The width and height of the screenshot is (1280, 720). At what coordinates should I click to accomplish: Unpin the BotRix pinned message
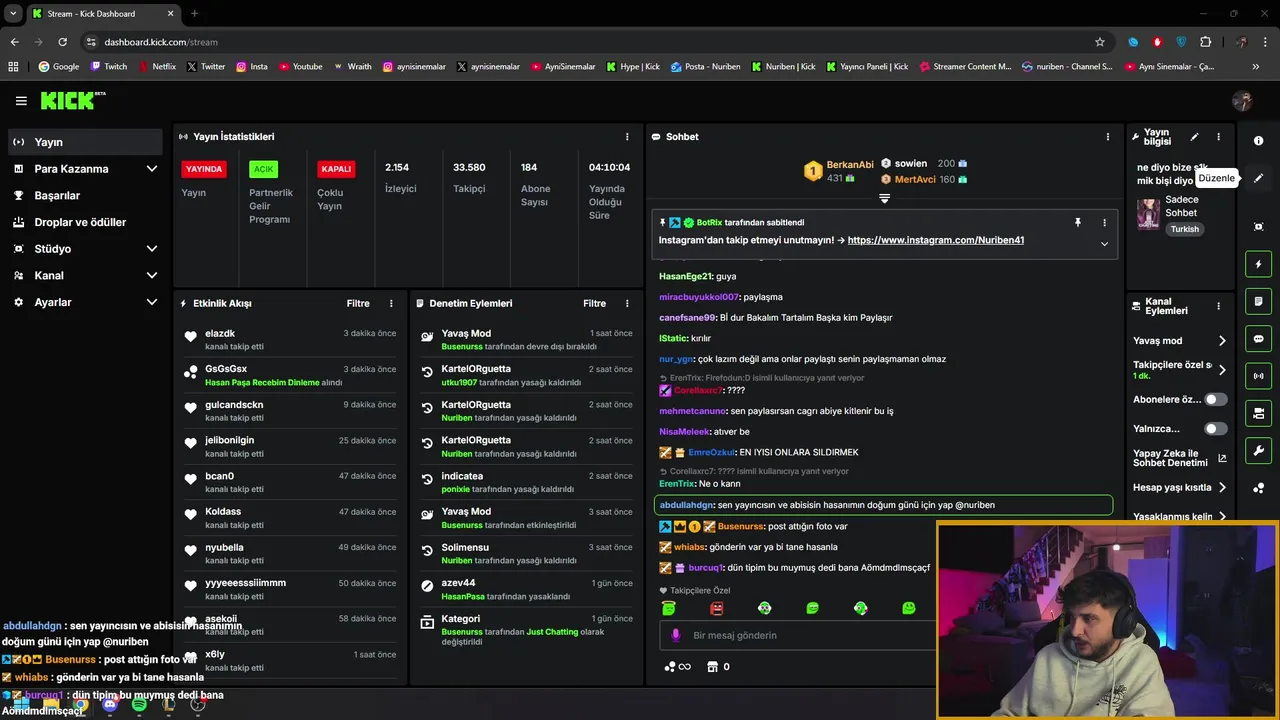[1077, 223]
